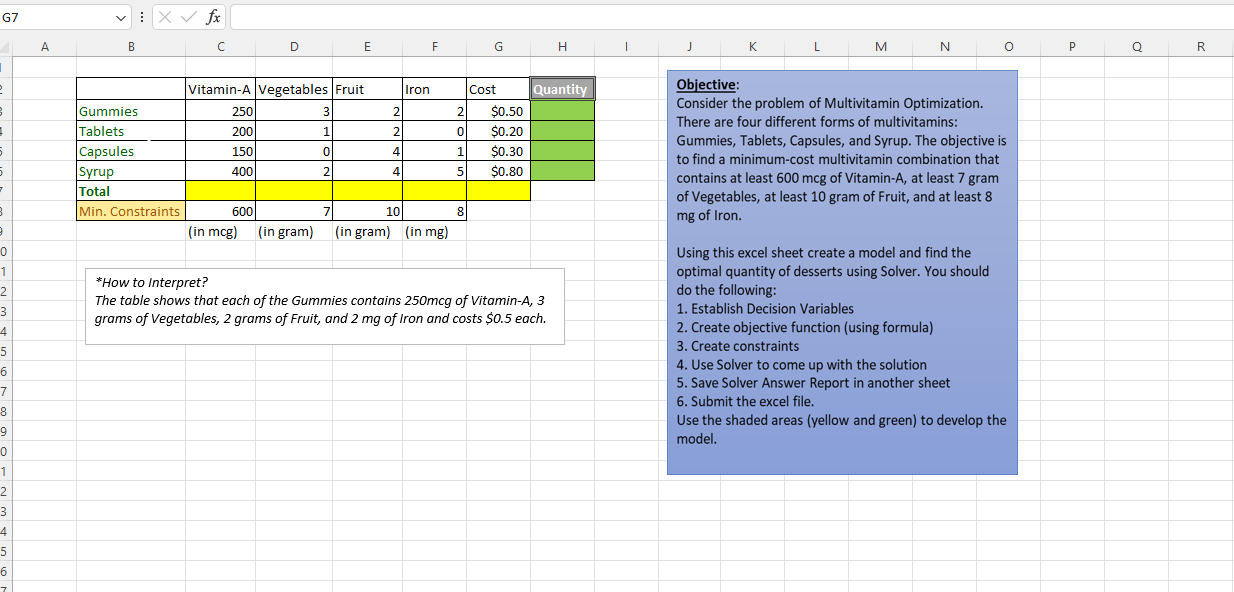
Task: Open the Name Box dropdown arrow
Action: click(120, 16)
